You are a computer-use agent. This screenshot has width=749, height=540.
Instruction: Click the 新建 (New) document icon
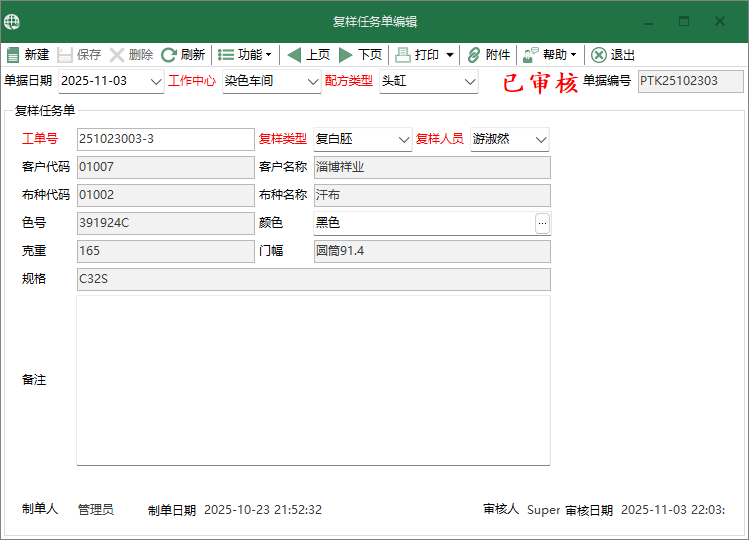coord(13,55)
